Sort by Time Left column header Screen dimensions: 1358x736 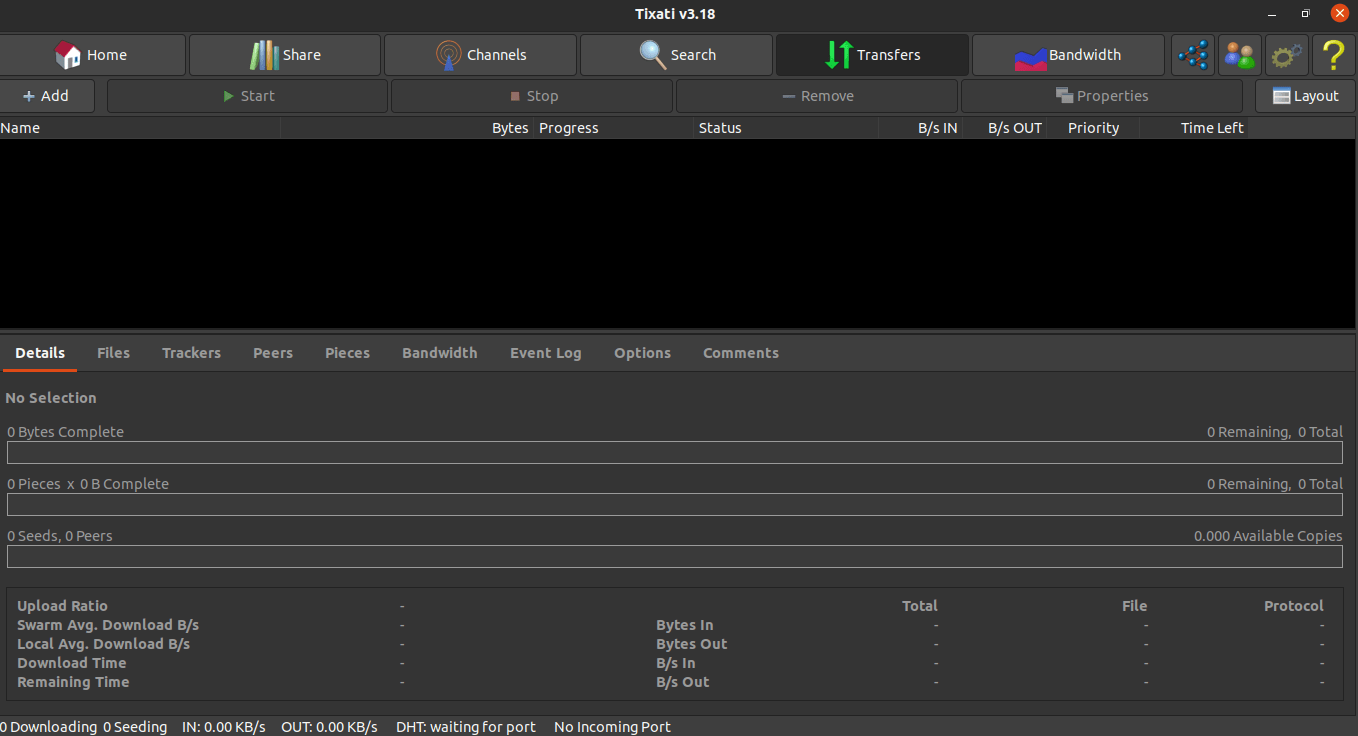[x=1194, y=128]
